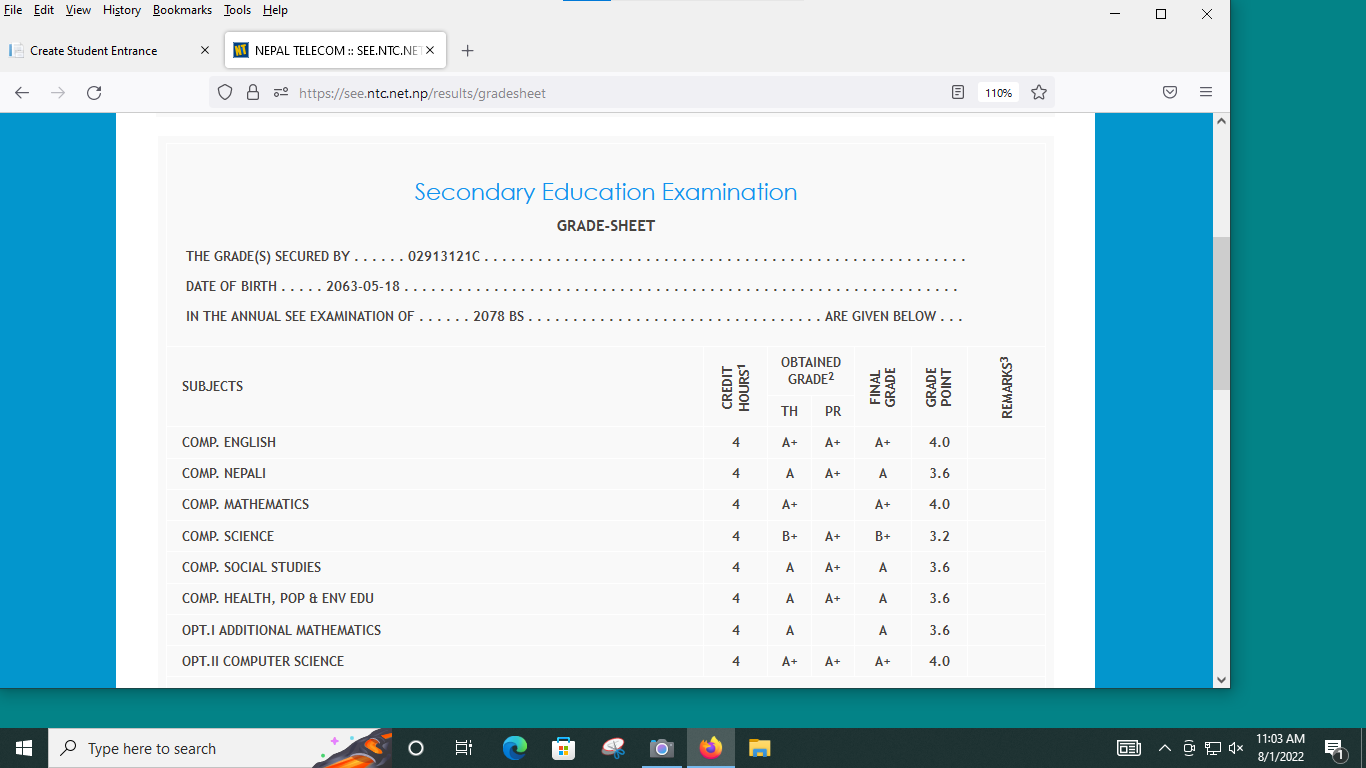Open the tracking protection shield icon
The height and width of the screenshot is (768, 1366).
point(225,93)
